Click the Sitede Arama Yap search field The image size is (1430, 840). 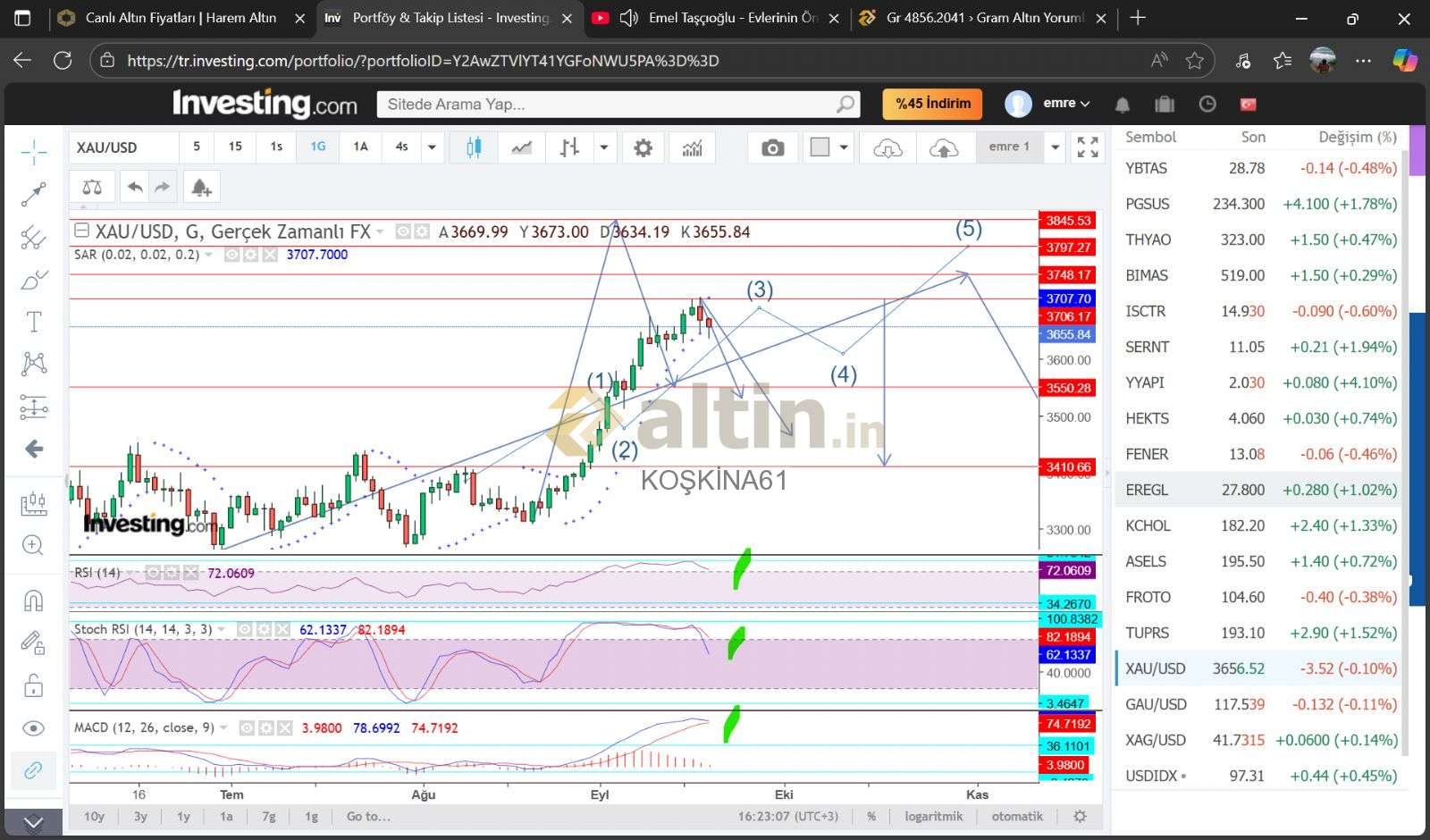tap(608, 105)
